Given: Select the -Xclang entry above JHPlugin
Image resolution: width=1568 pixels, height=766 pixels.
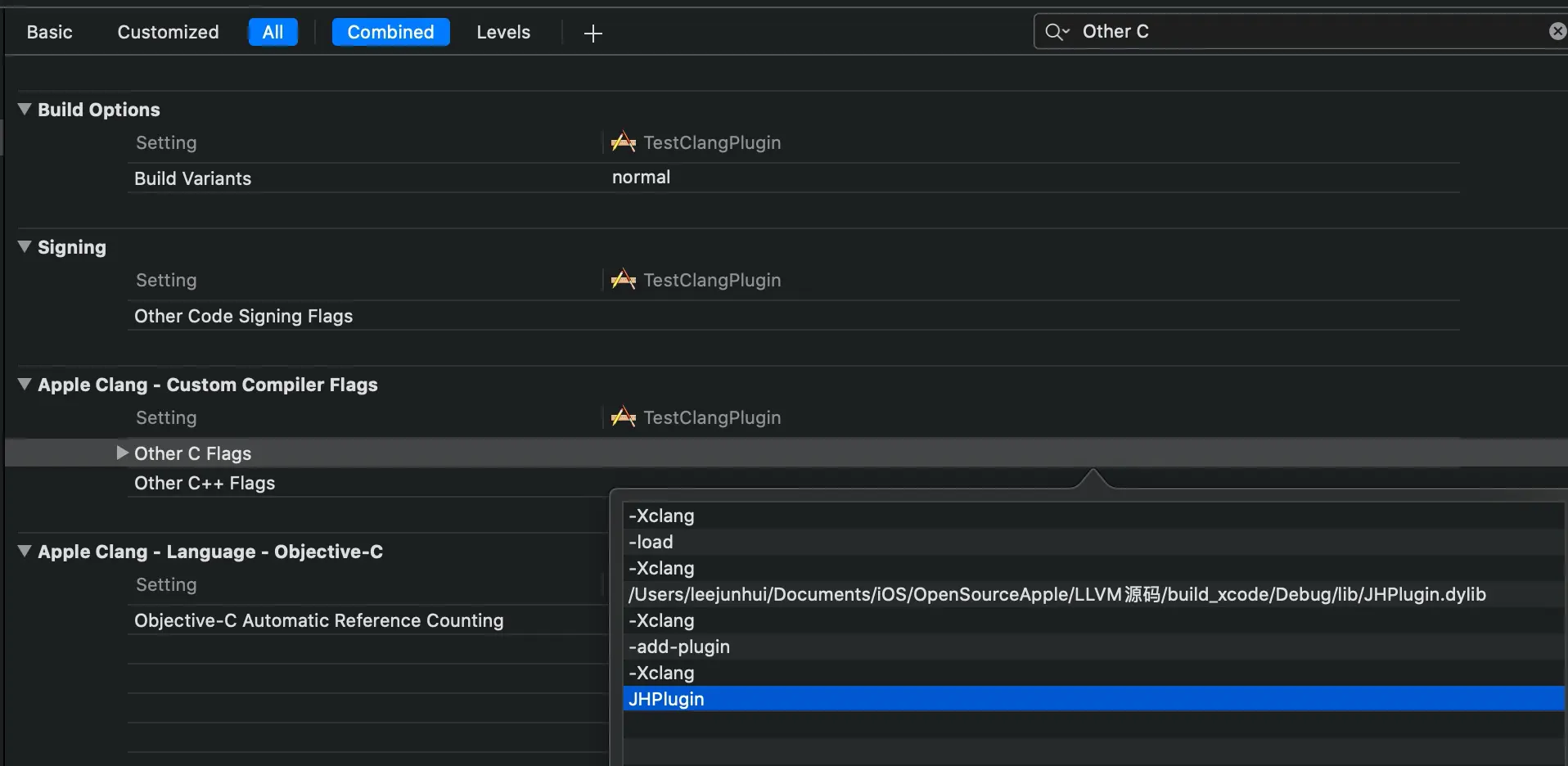Looking at the screenshot, I should [x=1093, y=673].
